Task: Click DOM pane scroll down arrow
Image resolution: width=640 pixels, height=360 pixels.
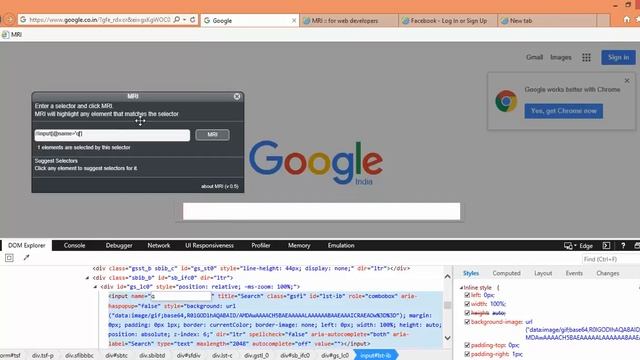Action: point(447,338)
